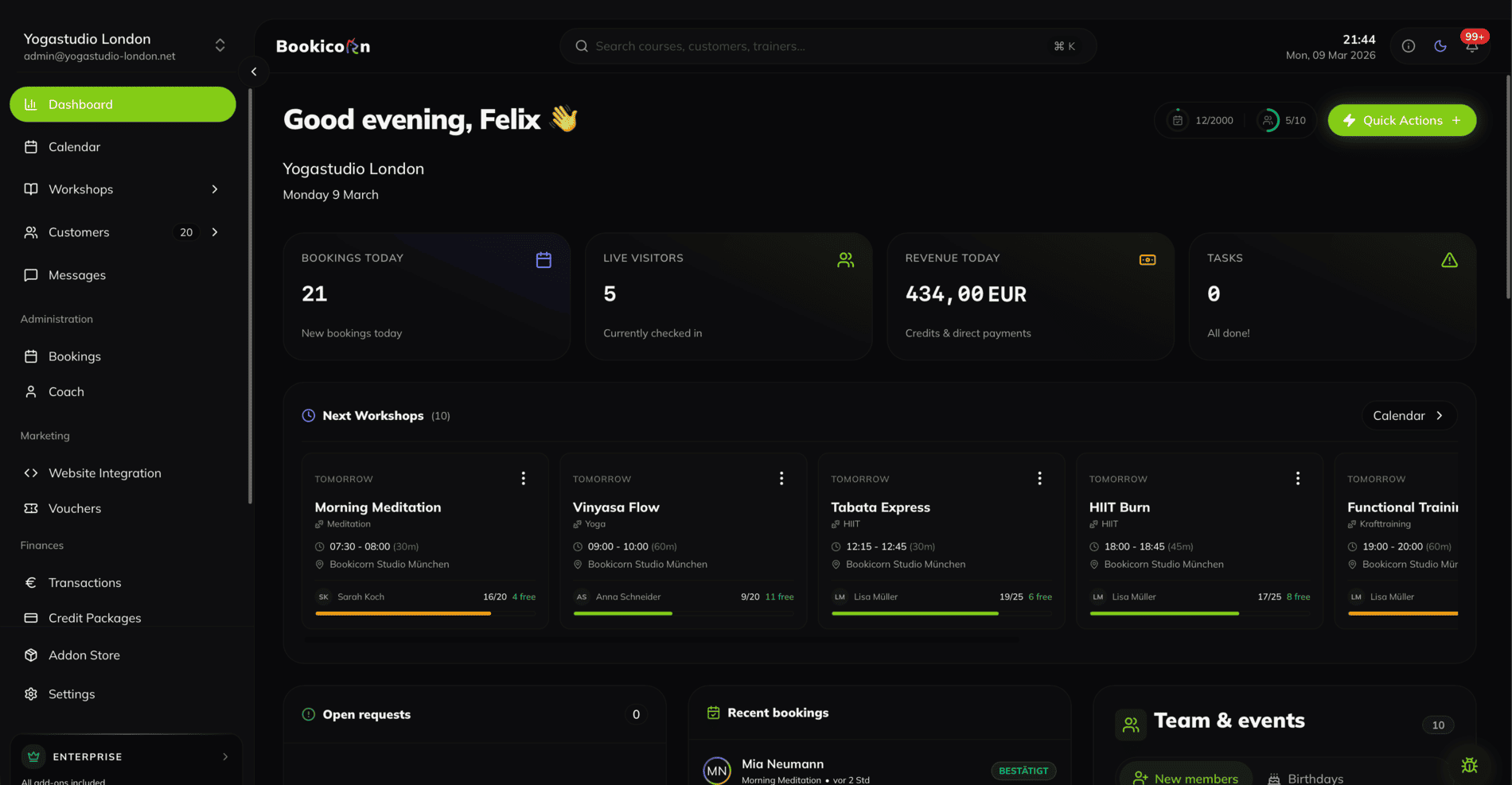Toggle dark mode with the moon icon
The width and height of the screenshot is (1512, 785).
(x=1440, y=45)
